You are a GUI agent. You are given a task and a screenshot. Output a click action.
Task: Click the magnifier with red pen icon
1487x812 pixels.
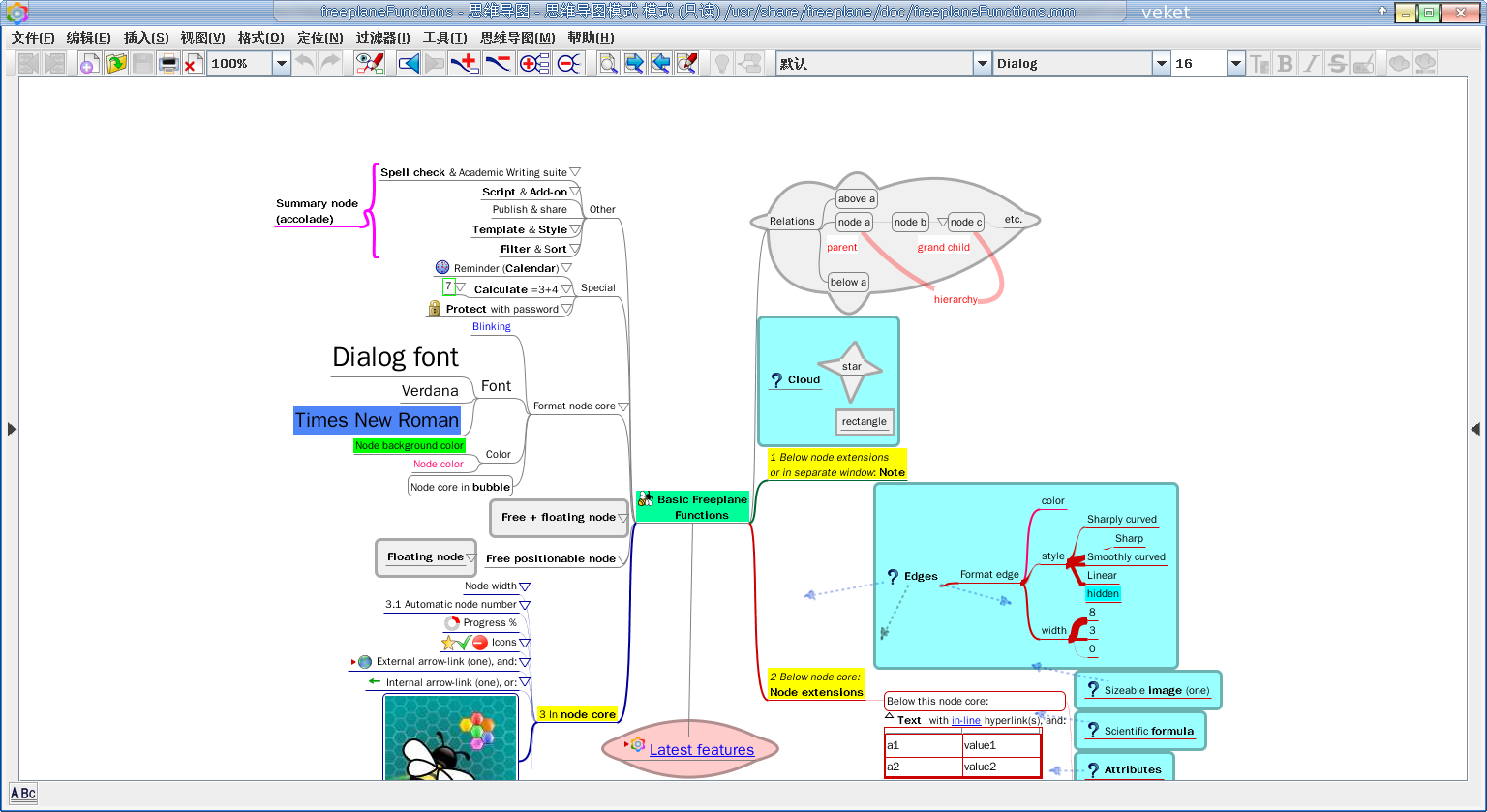click(686, 64)
